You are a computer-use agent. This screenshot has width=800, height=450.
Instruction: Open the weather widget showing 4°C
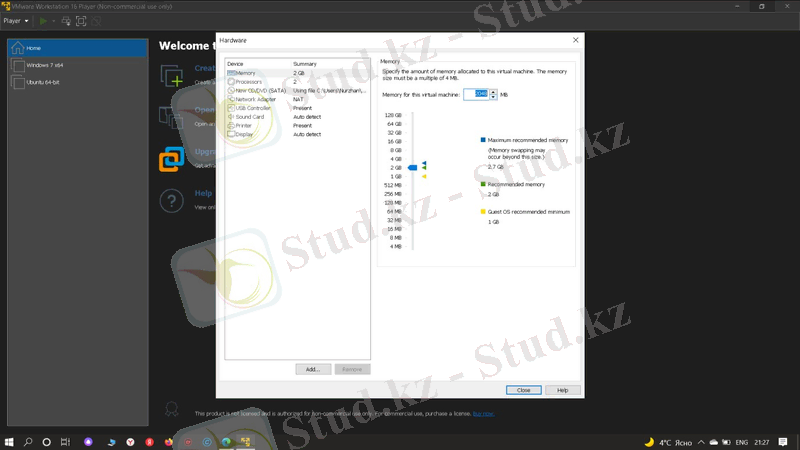(668, 442)
